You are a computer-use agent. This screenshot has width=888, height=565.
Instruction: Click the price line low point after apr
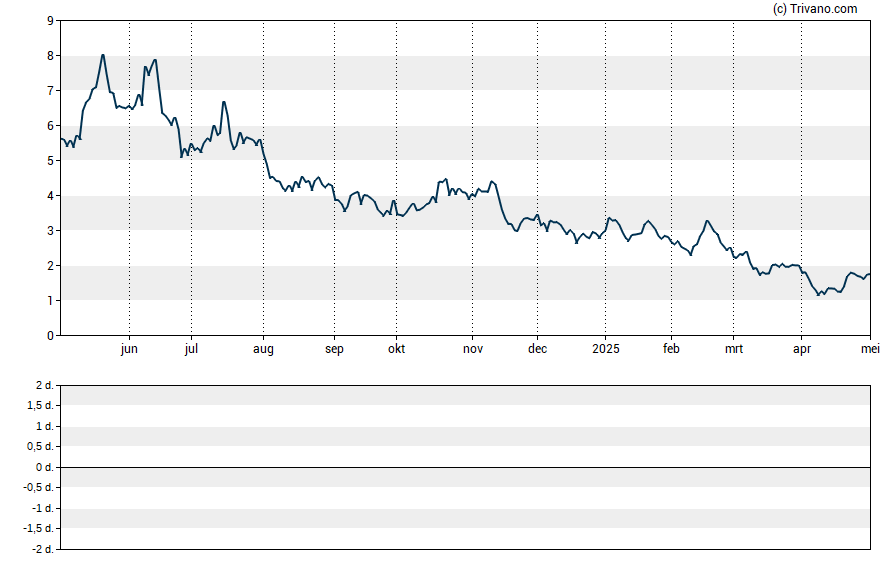click(x=818, y=294)
